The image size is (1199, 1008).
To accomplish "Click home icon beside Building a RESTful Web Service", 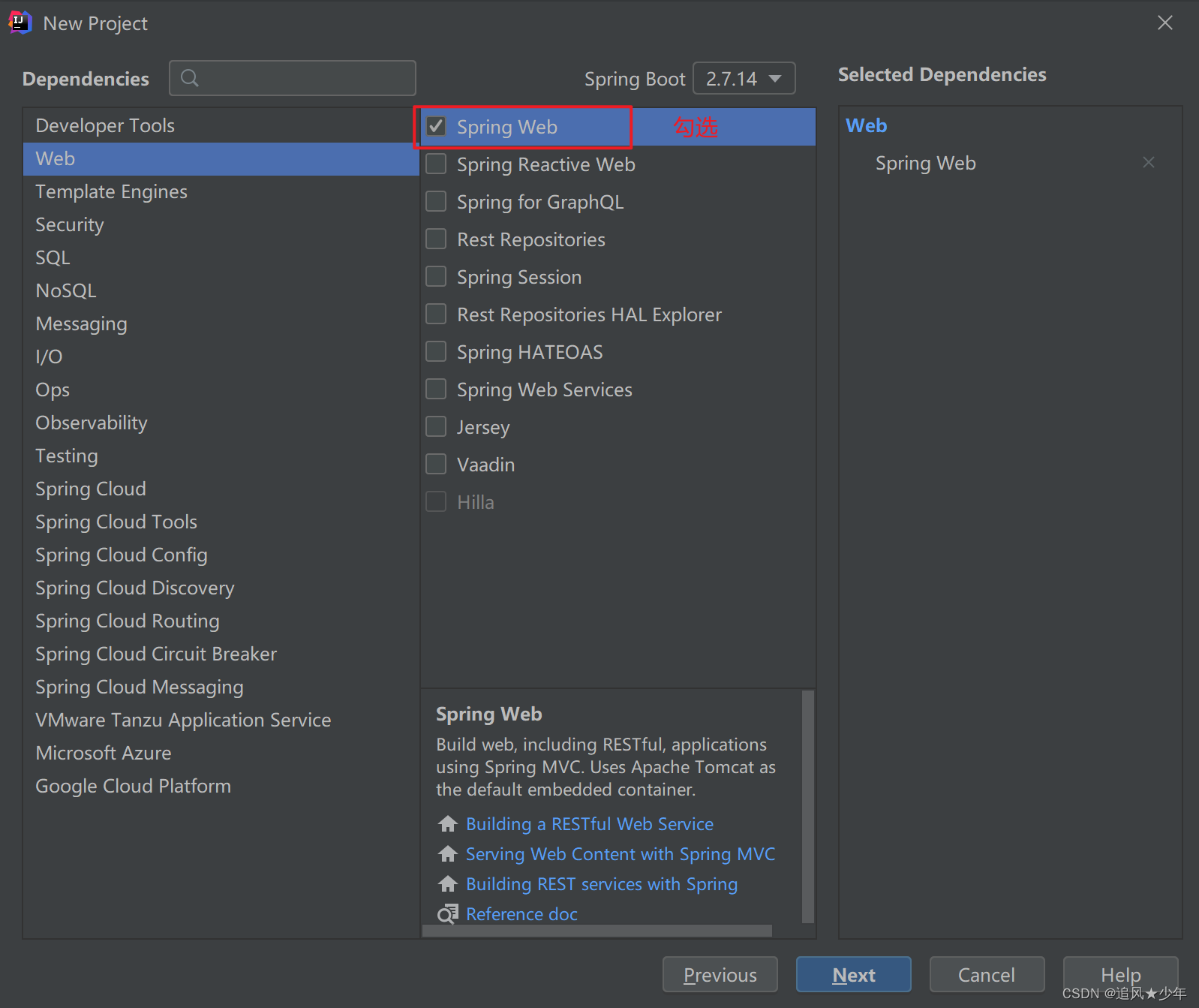I will (448, 824).
